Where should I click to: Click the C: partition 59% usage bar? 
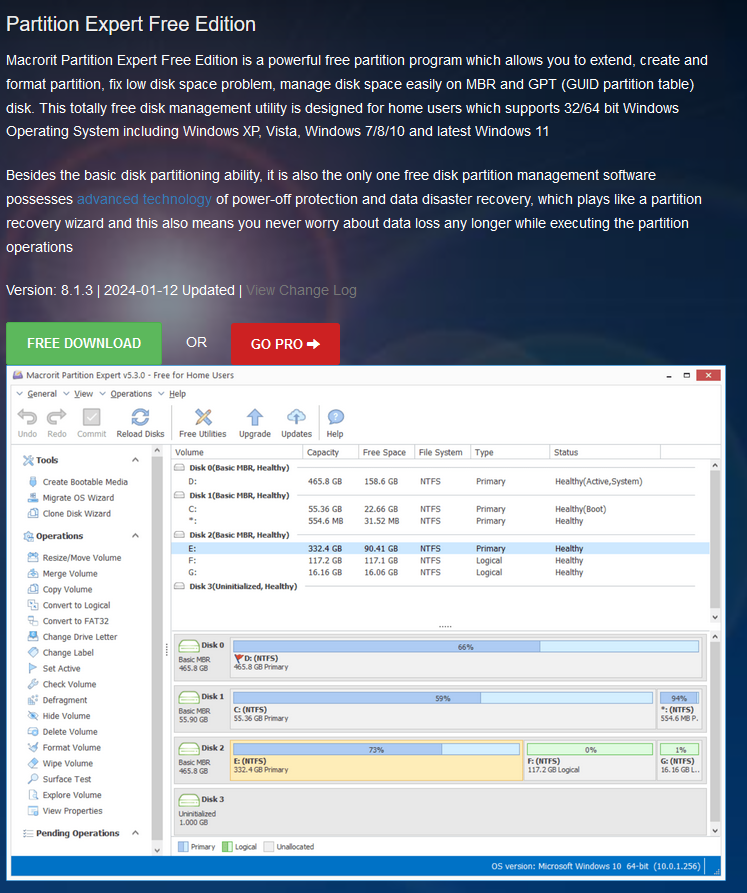tap(442, 698)
